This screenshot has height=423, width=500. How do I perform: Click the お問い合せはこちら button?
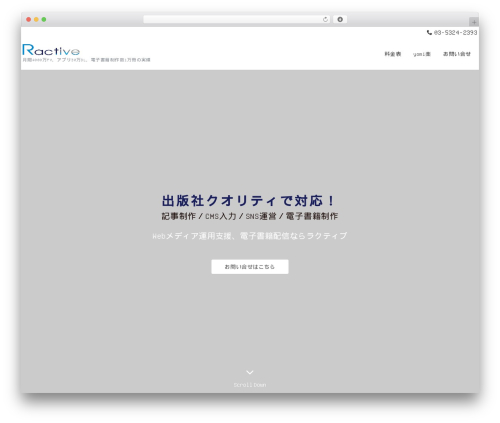point(250,267)
